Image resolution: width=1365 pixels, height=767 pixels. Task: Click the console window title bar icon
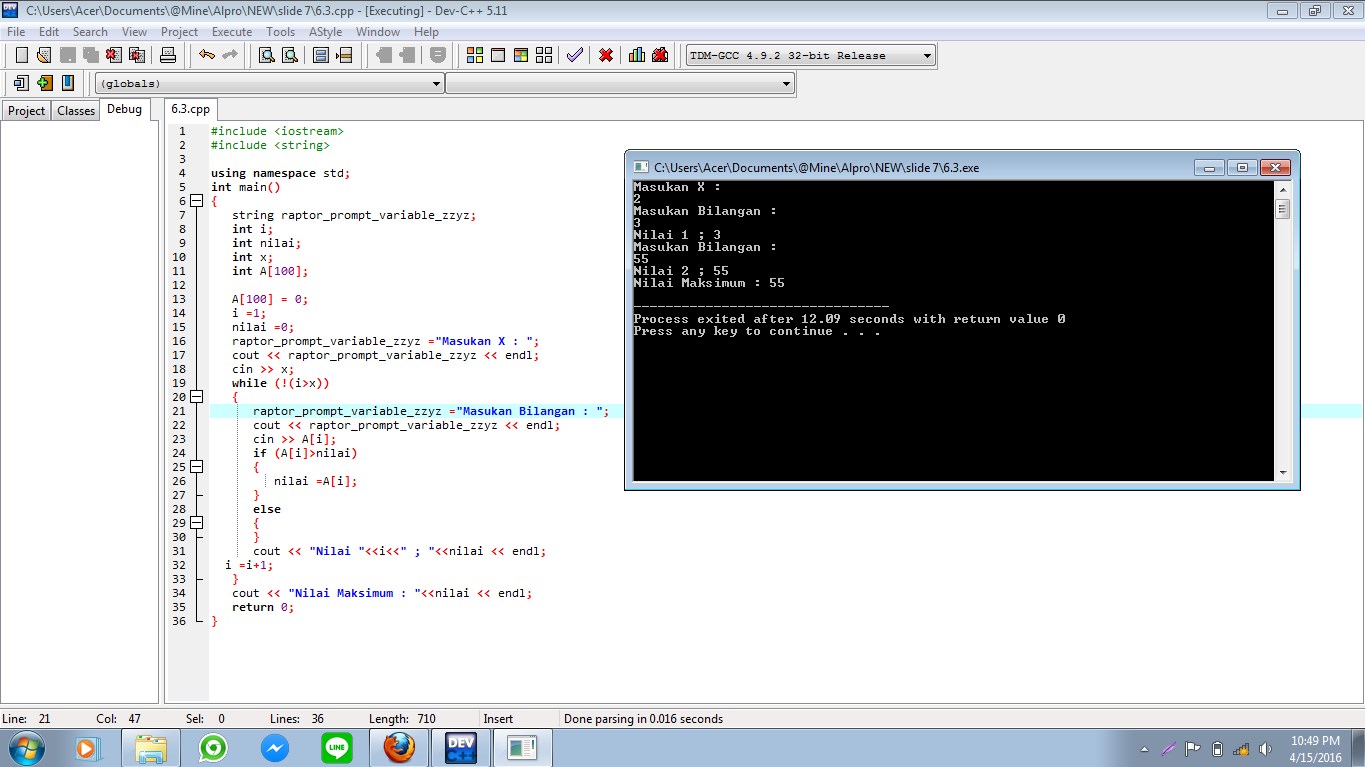point(641,167)
